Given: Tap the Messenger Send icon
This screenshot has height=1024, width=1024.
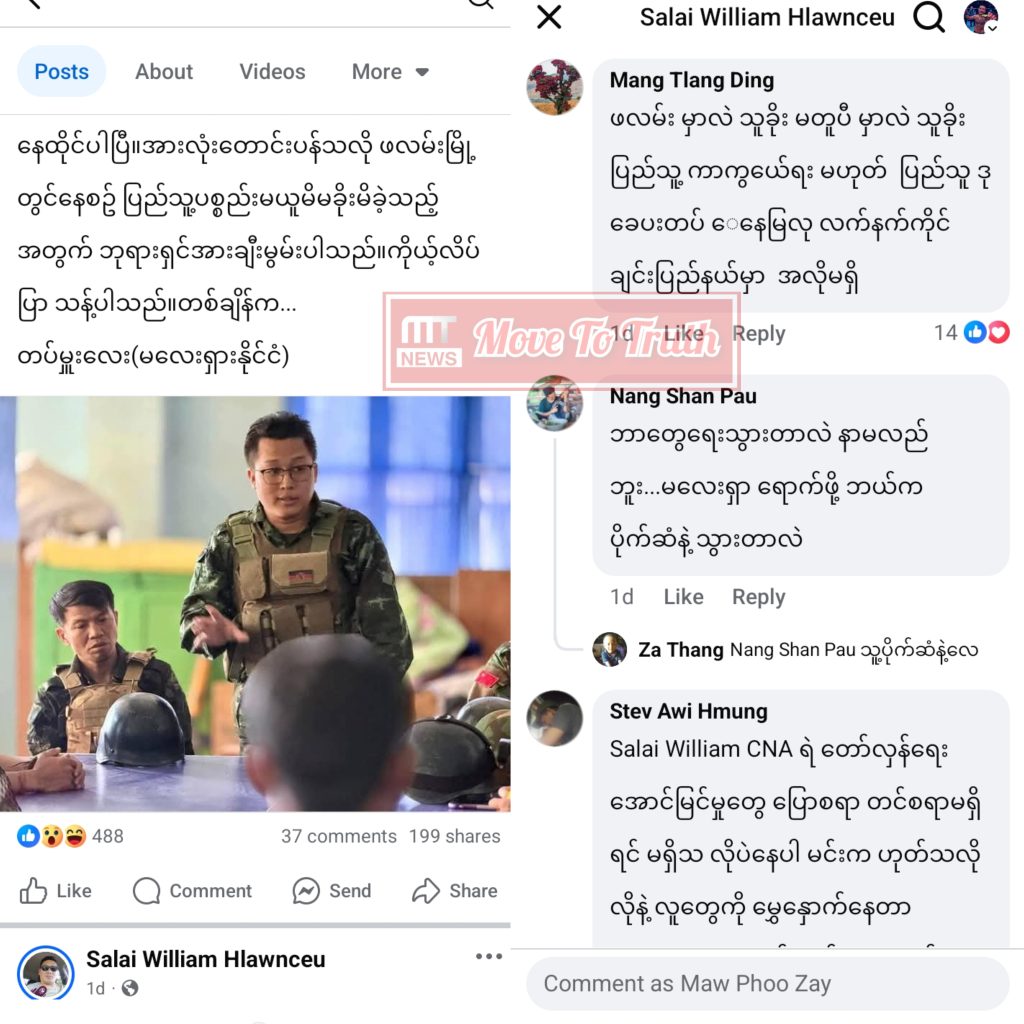Looking at the screenshot, I should (x=306, y=891).
